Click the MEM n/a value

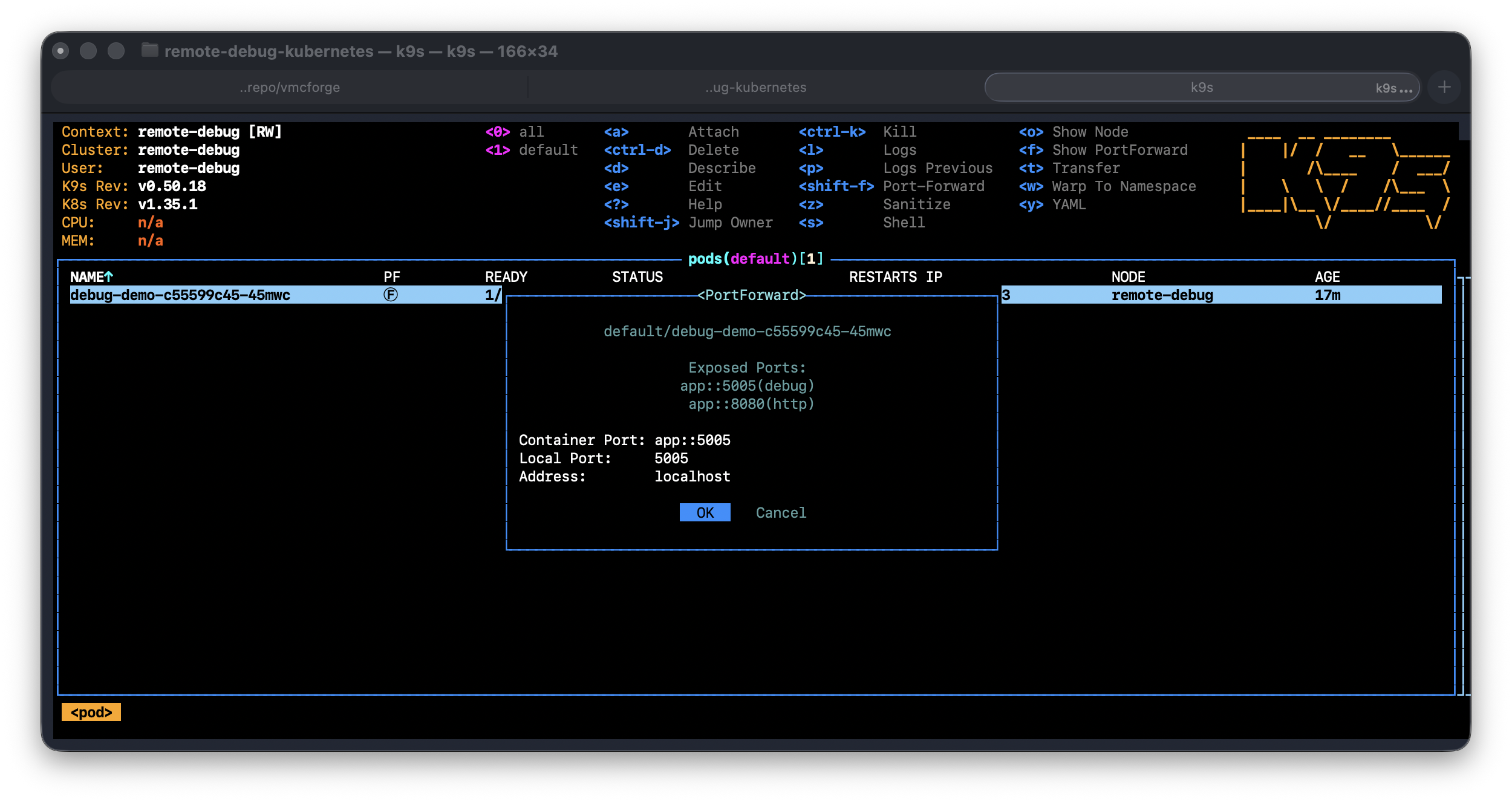(x=151, y=240)
